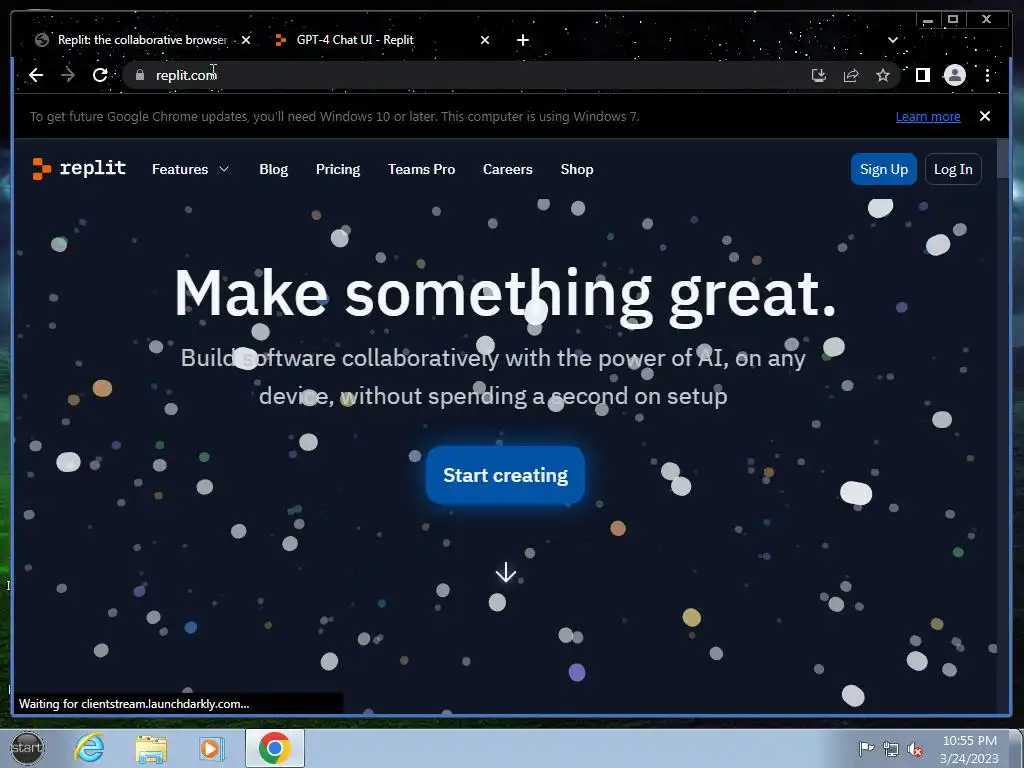1024x768 pixels.
Task: Click the Action Center flag icon
Action: pyautogui.click(x=866, y=749)
